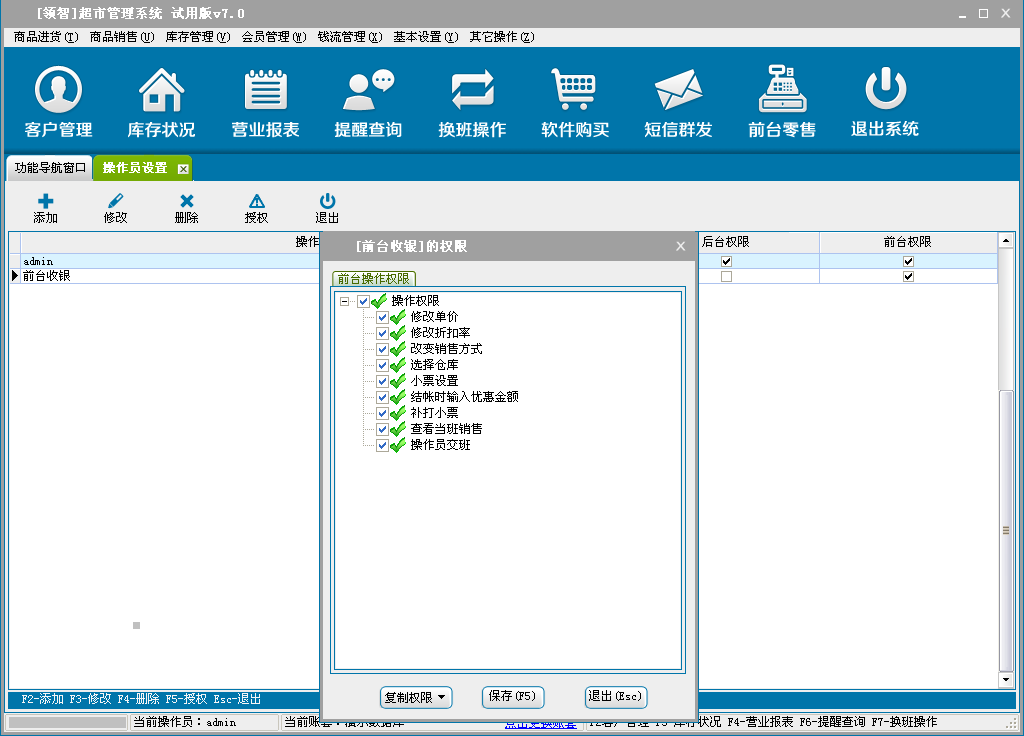Open 基本设置 menu
Screen dimensions: 1024x736
[426, 37]
